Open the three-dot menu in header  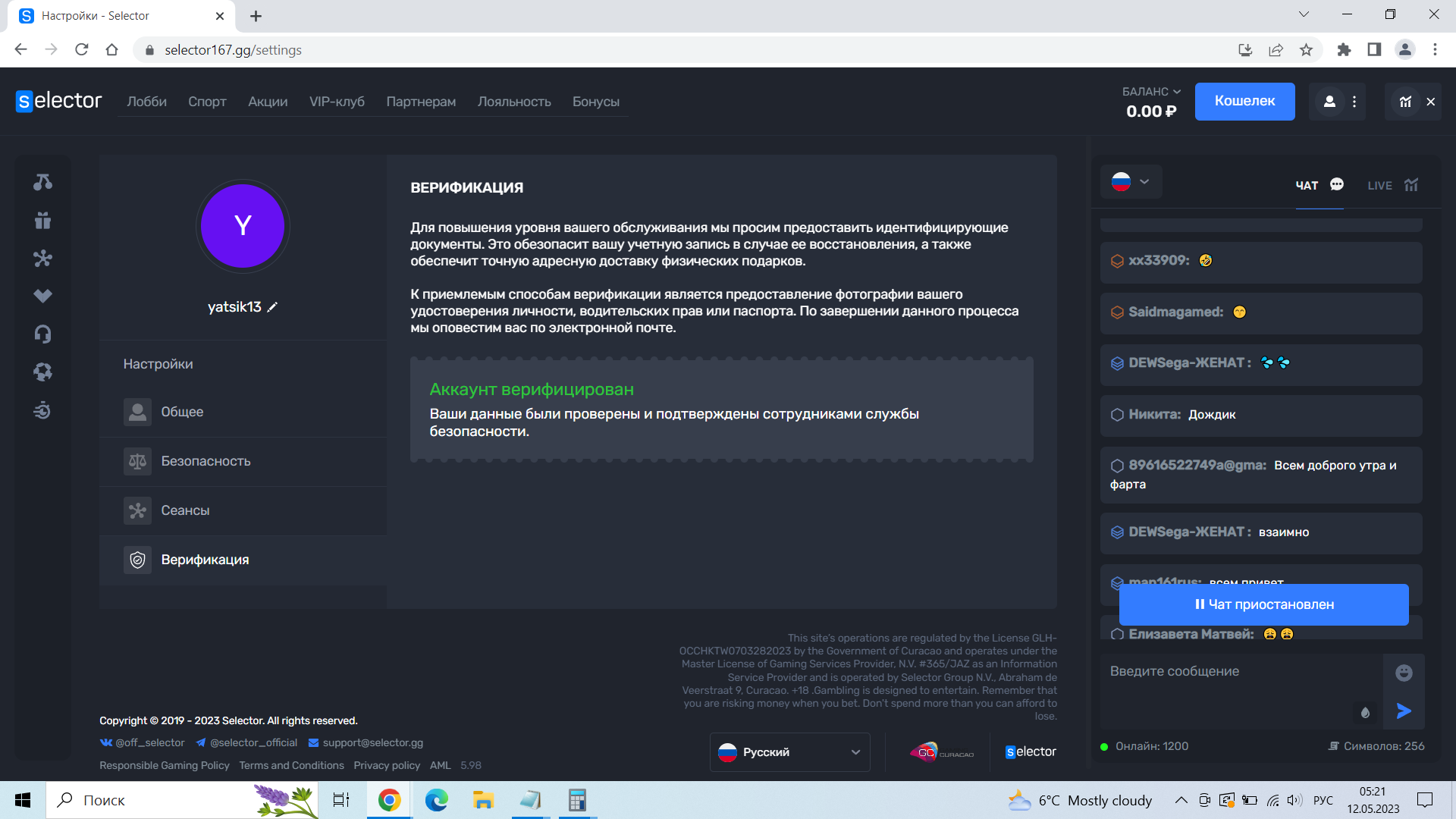click(1354, 102)
